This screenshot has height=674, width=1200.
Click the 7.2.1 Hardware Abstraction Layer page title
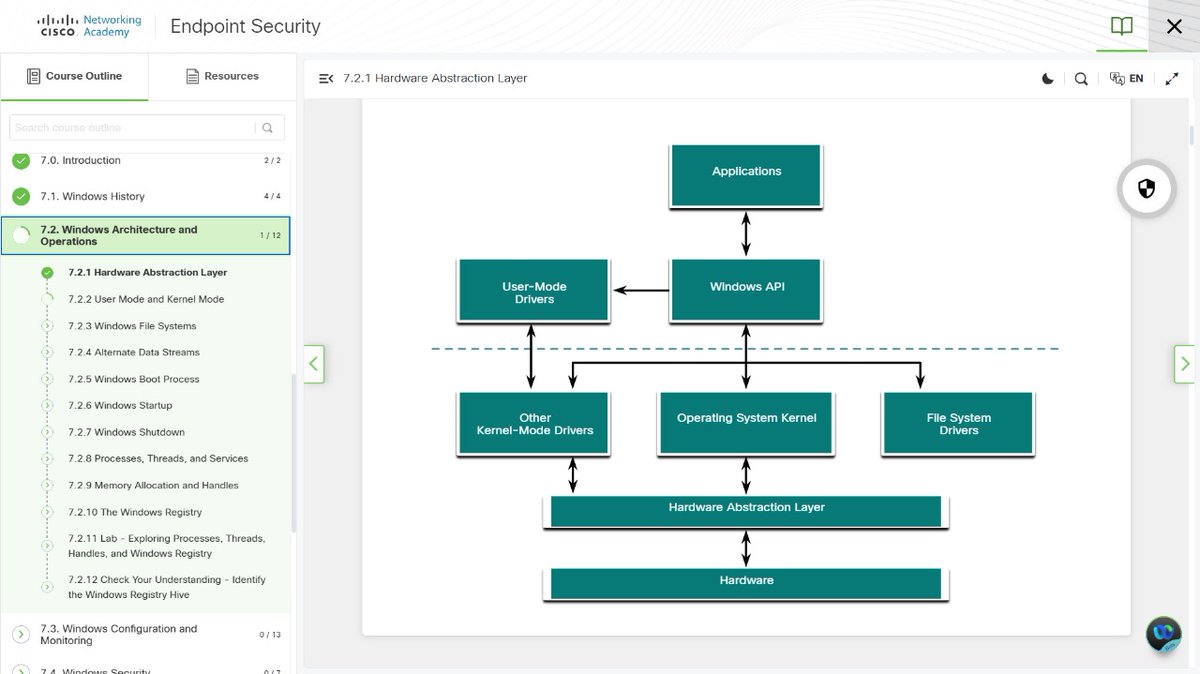(x=435, y=78)
